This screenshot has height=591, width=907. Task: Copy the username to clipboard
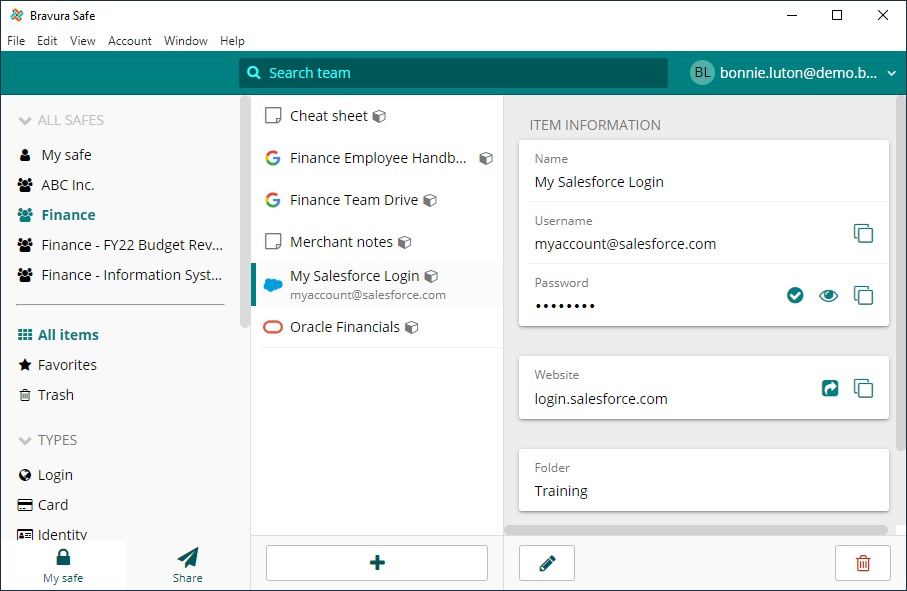863,233
